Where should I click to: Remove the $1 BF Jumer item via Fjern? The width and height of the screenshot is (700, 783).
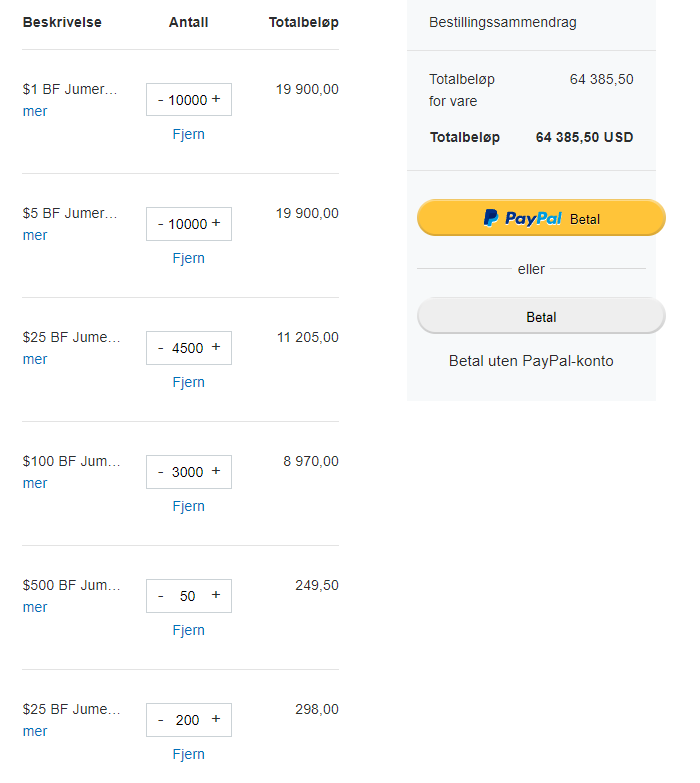188,134
